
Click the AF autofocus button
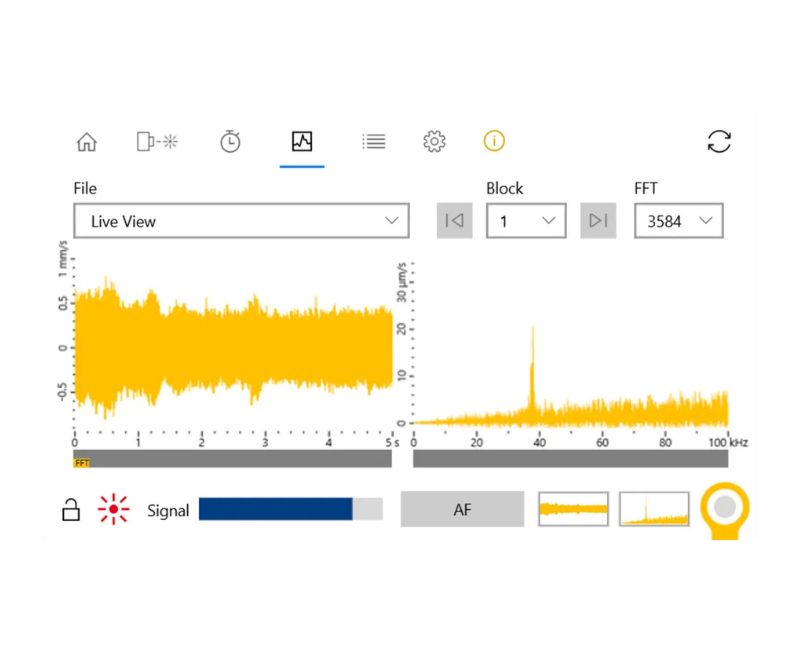[462, 509]
